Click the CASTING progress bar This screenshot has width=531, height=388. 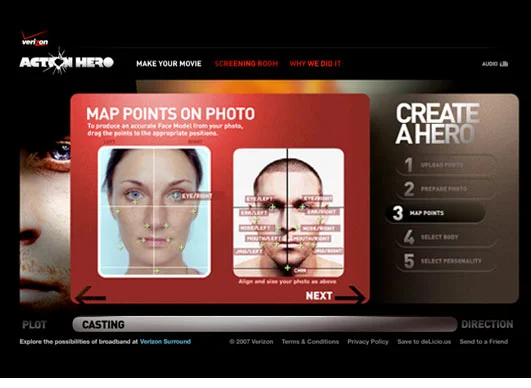[x=264, y=324]
